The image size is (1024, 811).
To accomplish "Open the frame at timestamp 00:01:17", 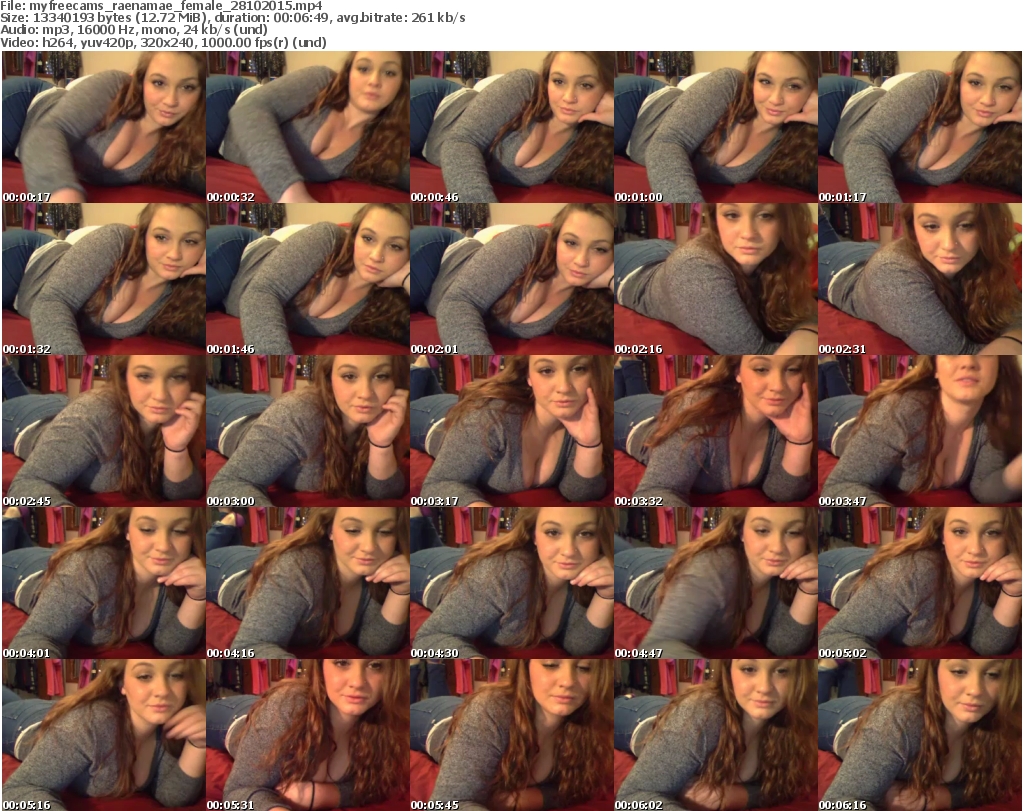I will pyautogui.click(x=920, y=127).
